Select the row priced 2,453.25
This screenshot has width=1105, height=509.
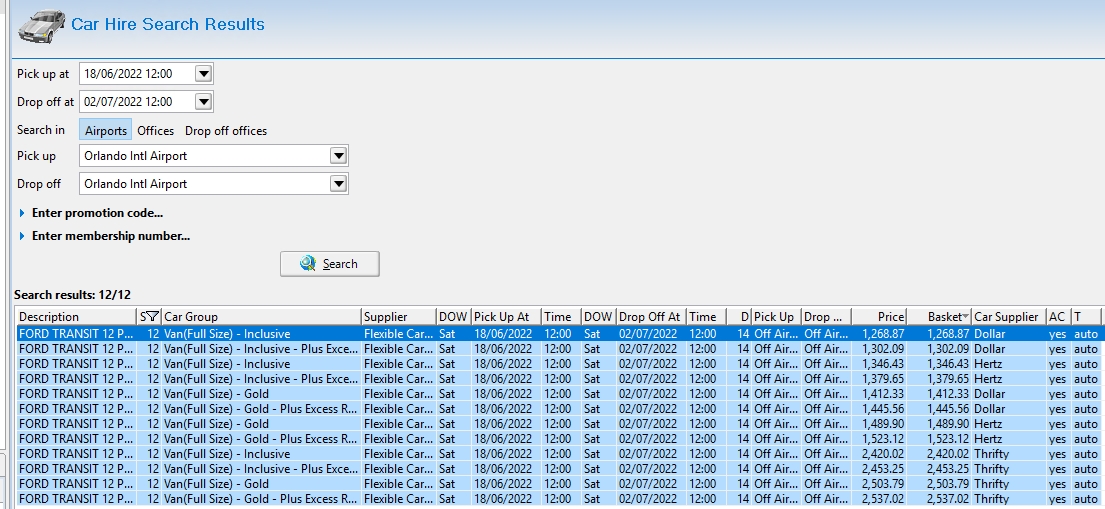(557, 469)
